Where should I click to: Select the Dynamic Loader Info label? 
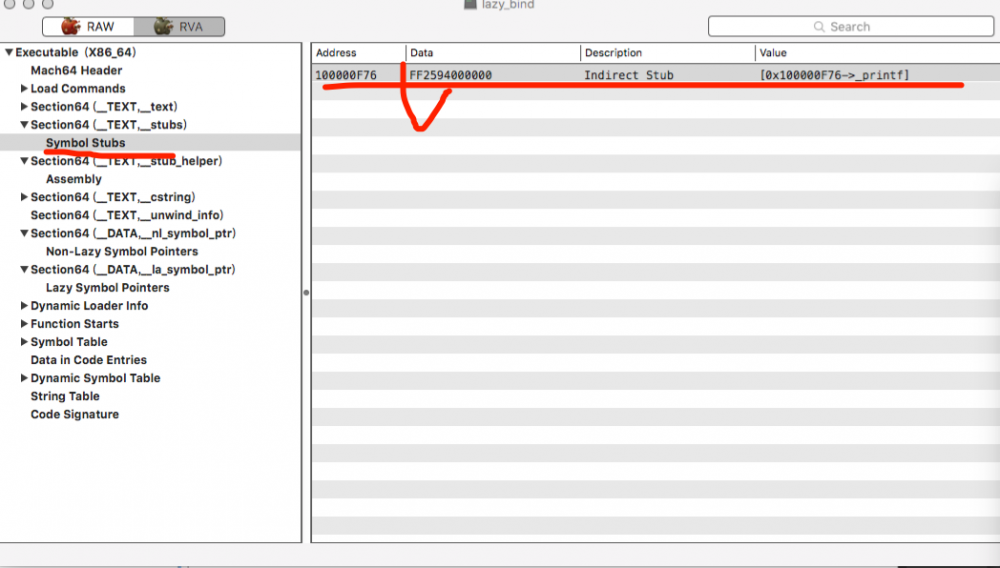(x=89, y=306)
